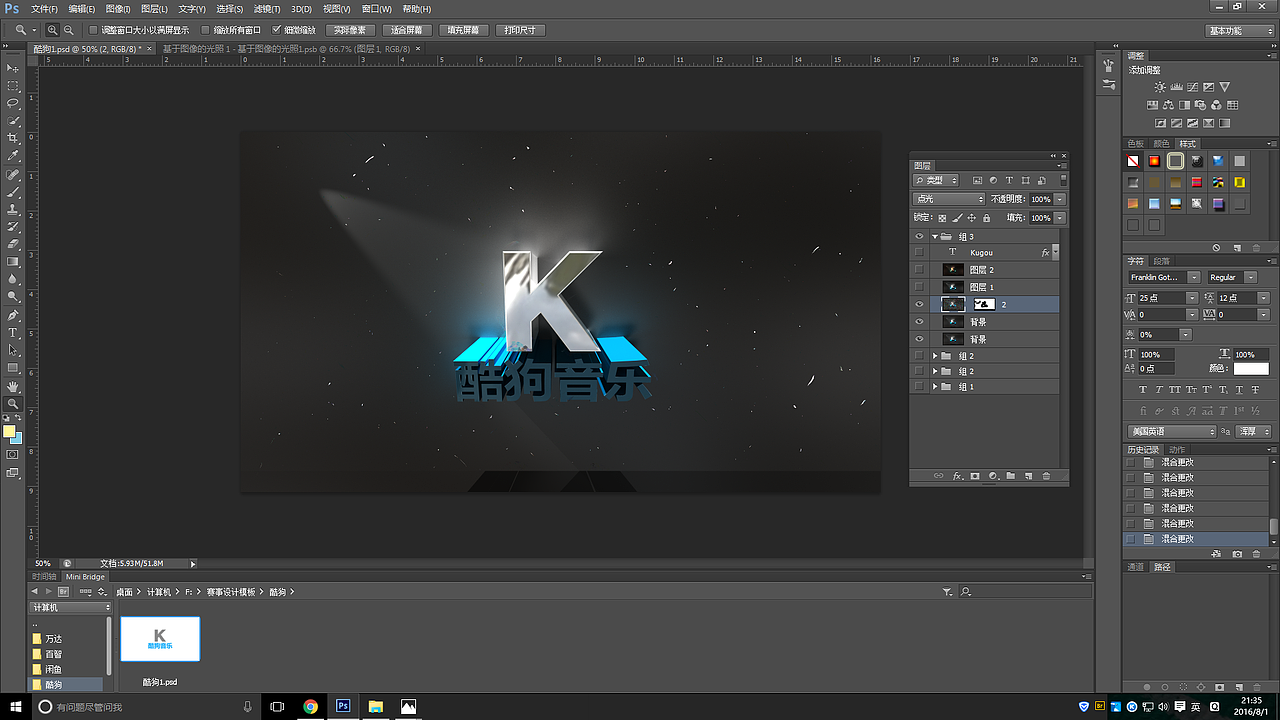Viewport: 1280px width, 720px height.
Task: Click the zoom in magnifier option
Action: tap(53, 30)
